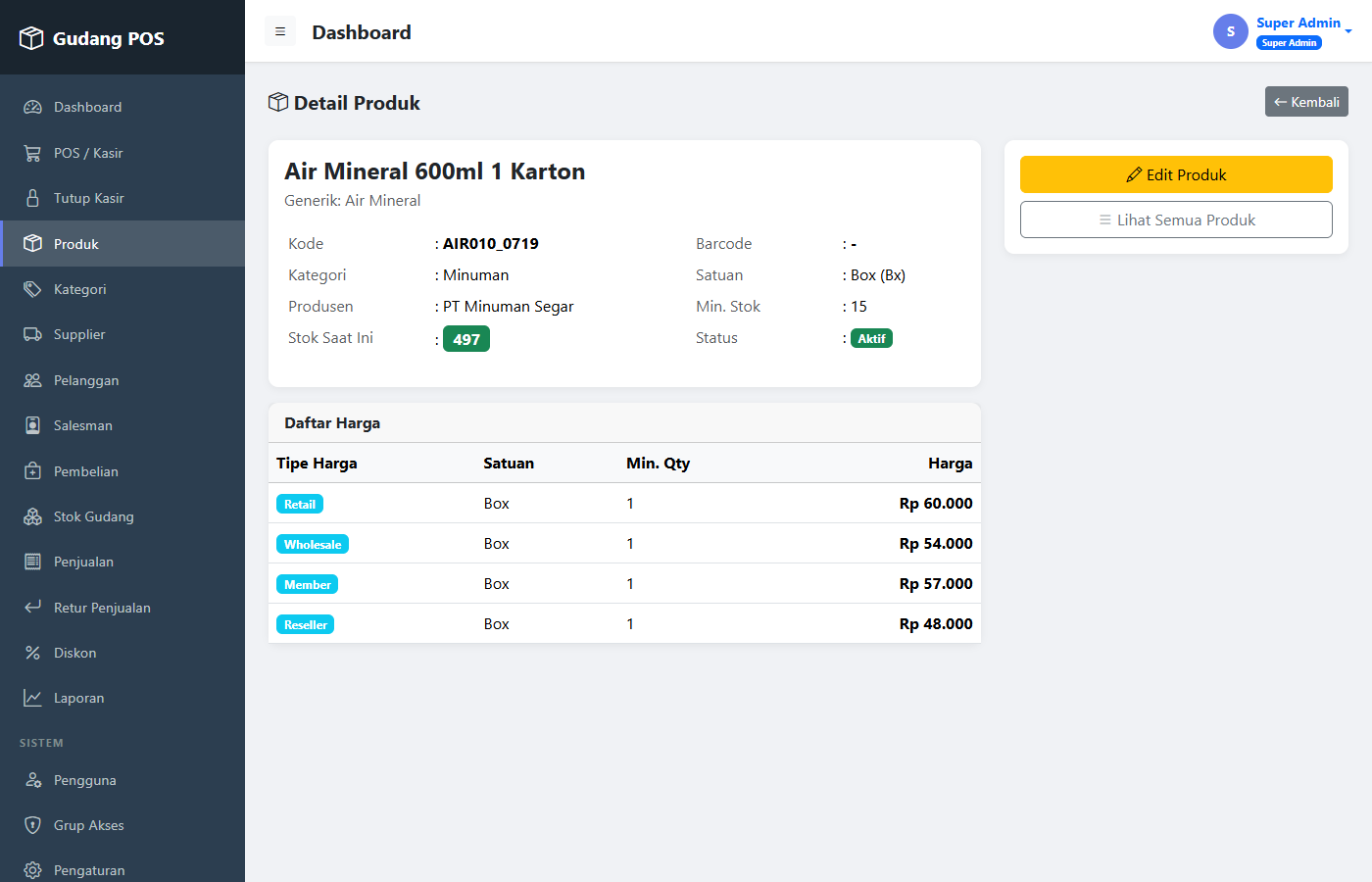This screenshot has height=882, width=1372.
Task: Open the Kategori menu item
Action: click(122, 289)
